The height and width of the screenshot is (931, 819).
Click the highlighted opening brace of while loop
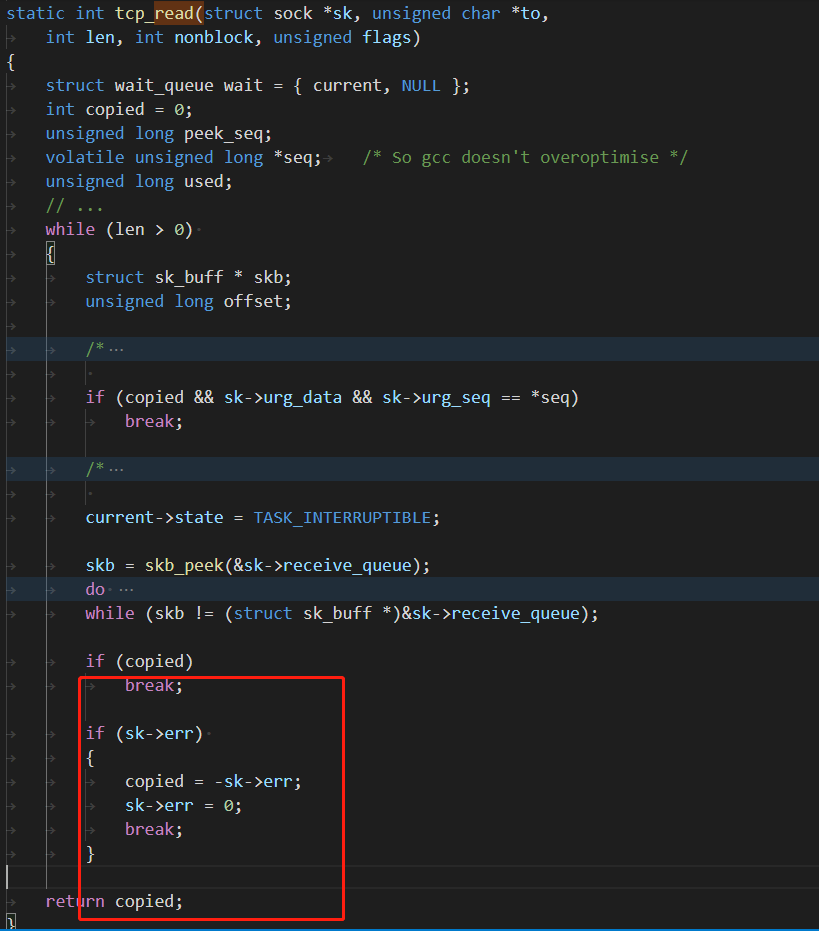click(50, 254)
